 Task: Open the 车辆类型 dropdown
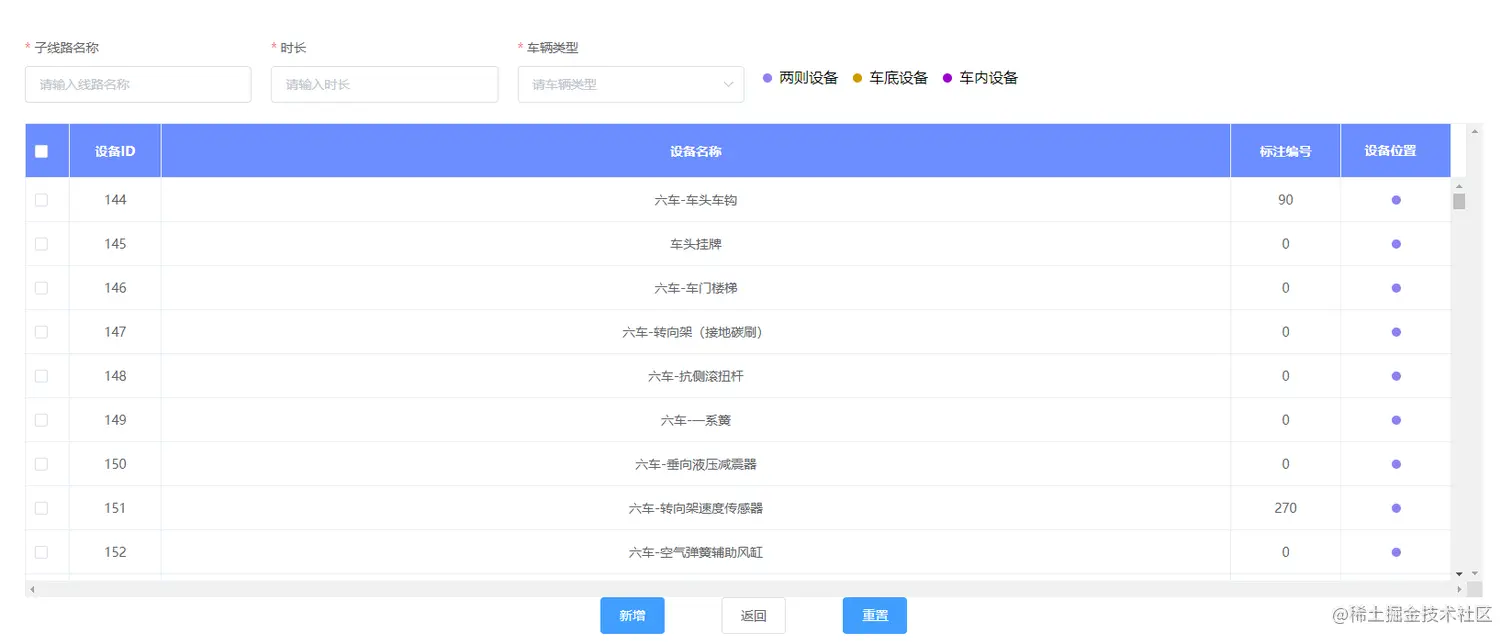point(631,85)
